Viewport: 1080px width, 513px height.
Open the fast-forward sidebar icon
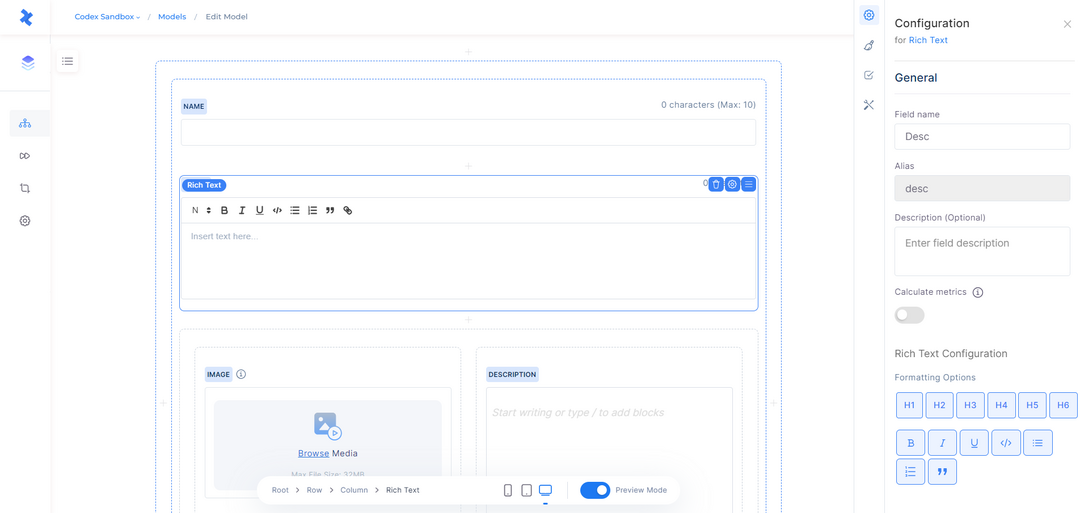coord(25,156)
